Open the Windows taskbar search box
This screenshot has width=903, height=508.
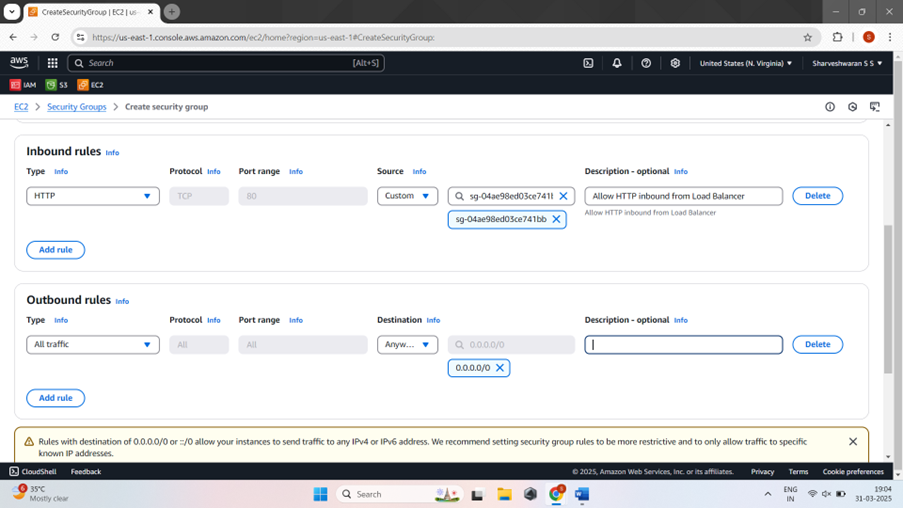click(399, 494)
